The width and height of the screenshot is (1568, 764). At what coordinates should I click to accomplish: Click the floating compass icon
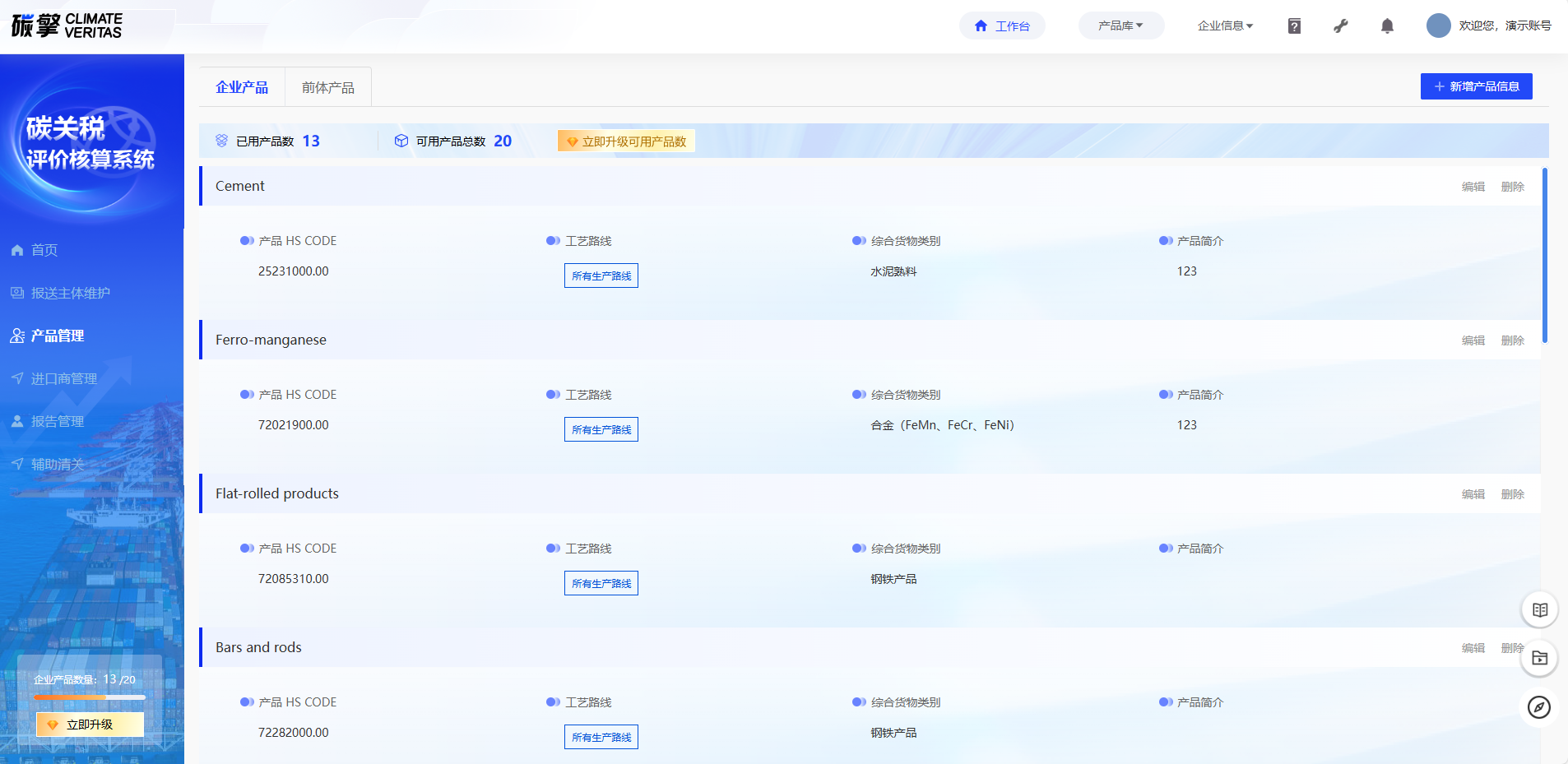tap(1539, 707)
